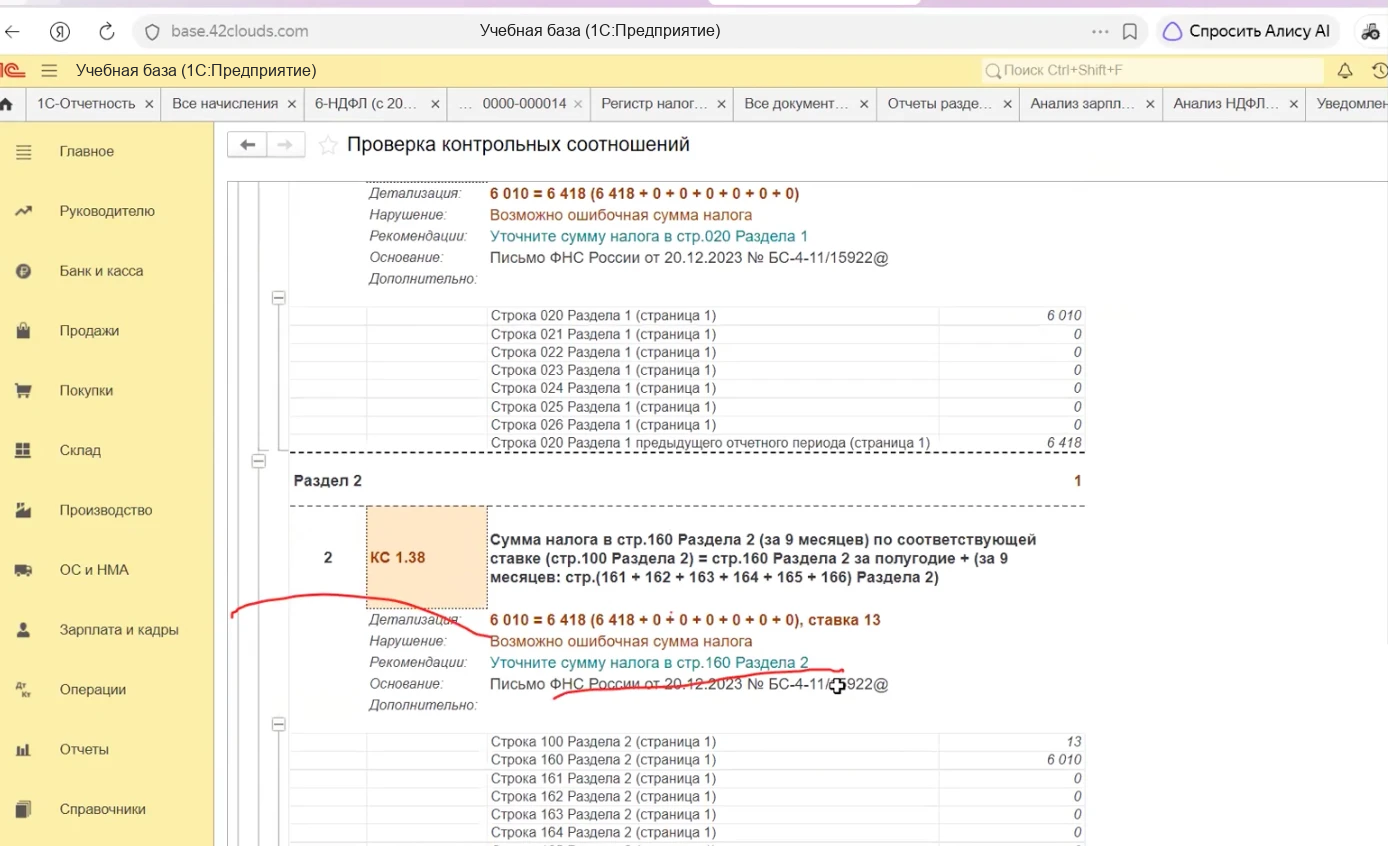
Task: Close the Анализ НДФЛ... tab
Action: [1293, 103]
